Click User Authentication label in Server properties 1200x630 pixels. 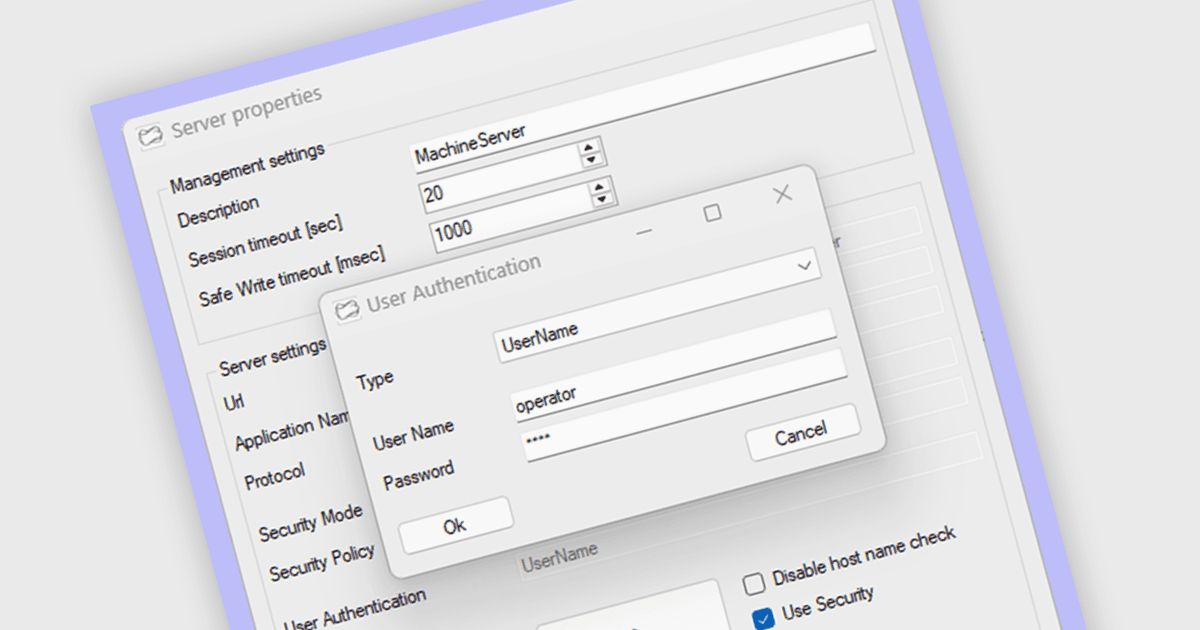[x=355, y=610]
